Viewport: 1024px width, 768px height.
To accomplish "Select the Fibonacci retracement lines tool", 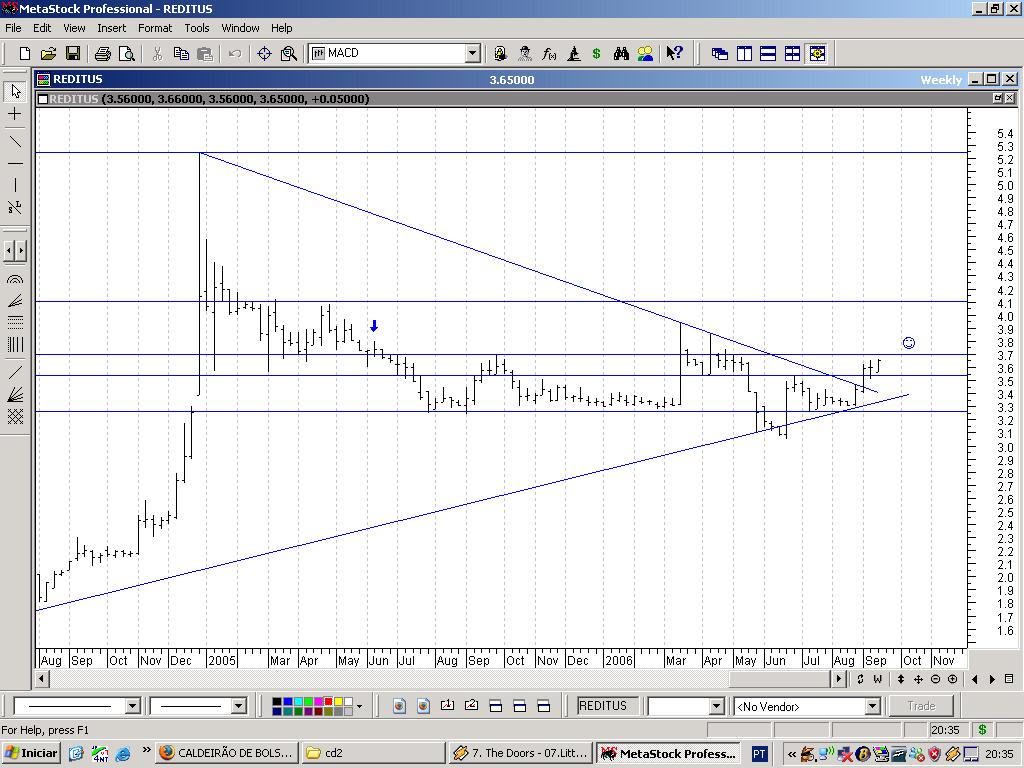I will coord(15,323).
